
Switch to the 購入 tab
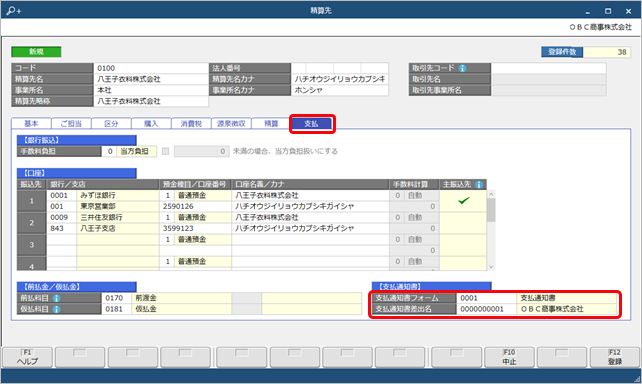pyautogui.click(x=151, y=123)
